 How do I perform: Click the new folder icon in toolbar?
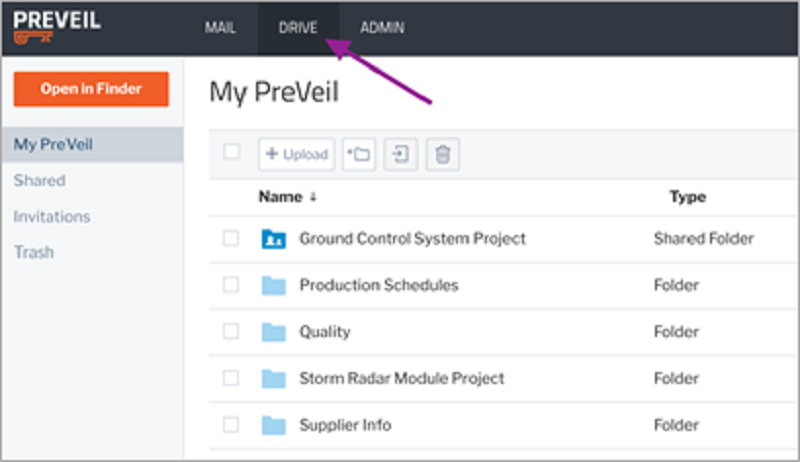[359, 154]
